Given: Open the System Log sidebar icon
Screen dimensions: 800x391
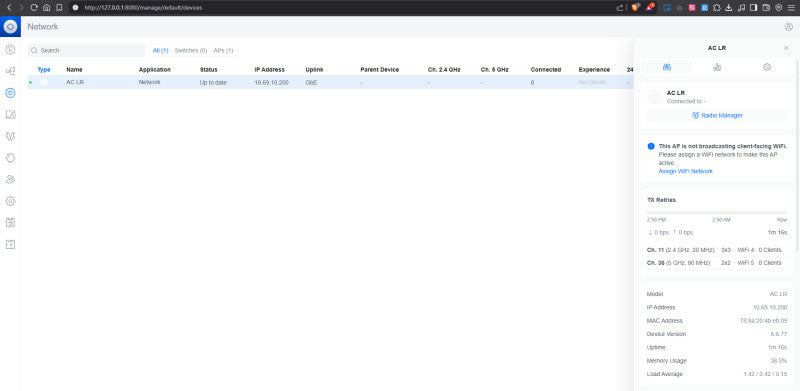Looking at the screenshot, I should 10,223.
